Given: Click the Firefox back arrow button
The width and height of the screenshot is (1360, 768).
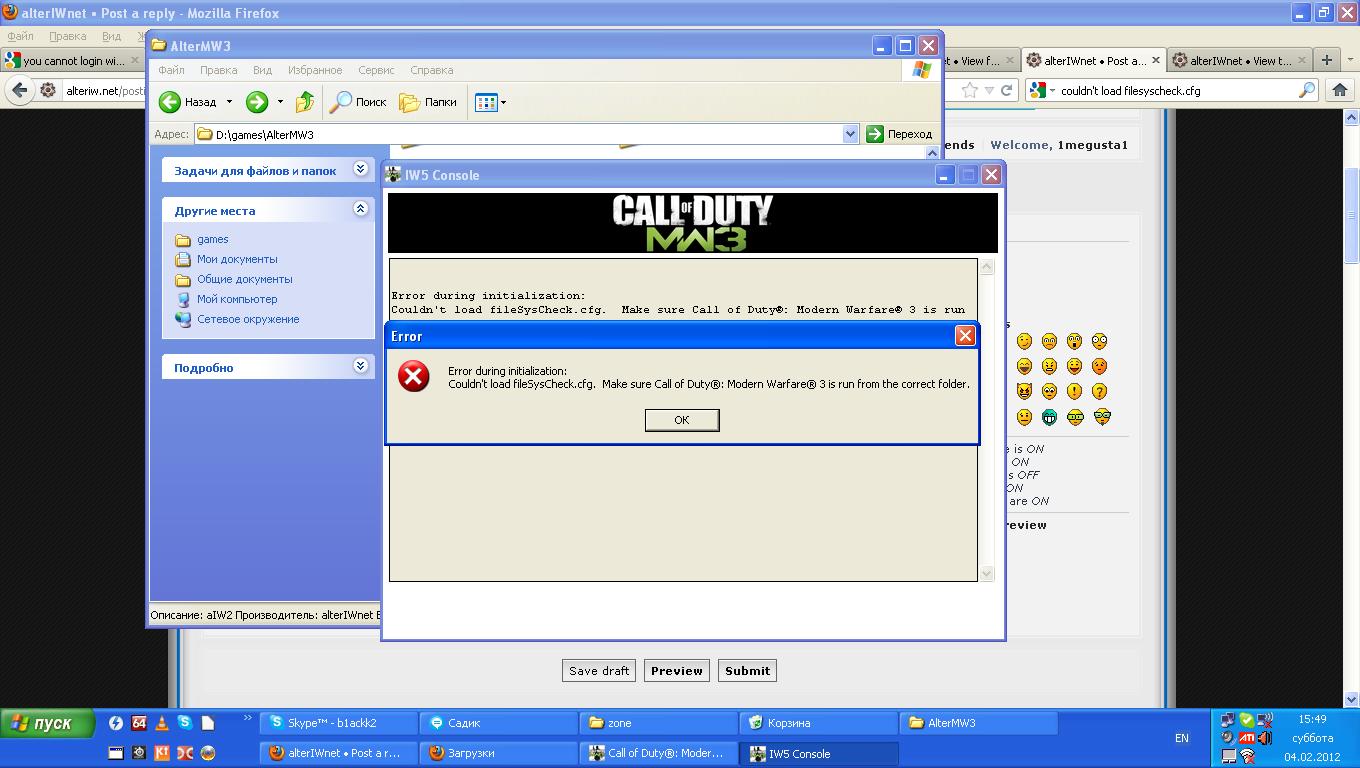Looking at the screenshot, I should coord(19,90).
